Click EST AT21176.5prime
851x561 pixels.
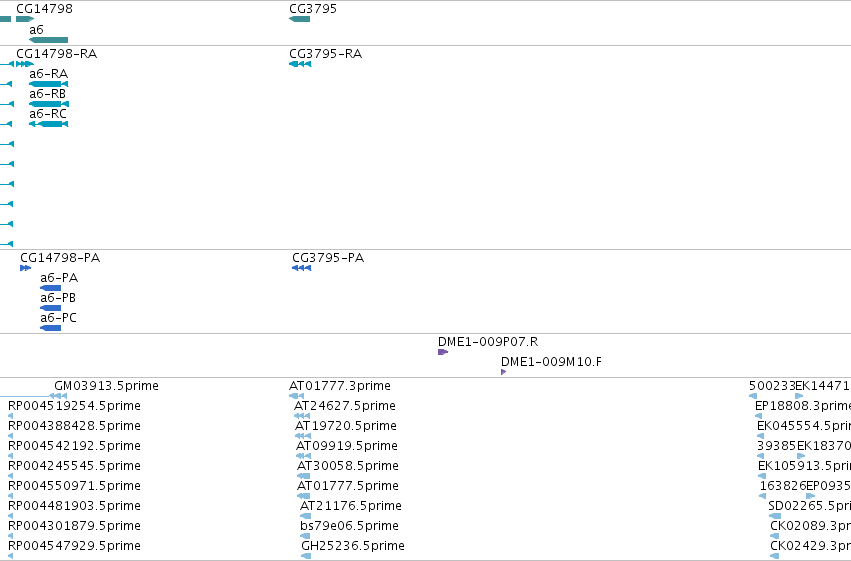click(351, 506)
